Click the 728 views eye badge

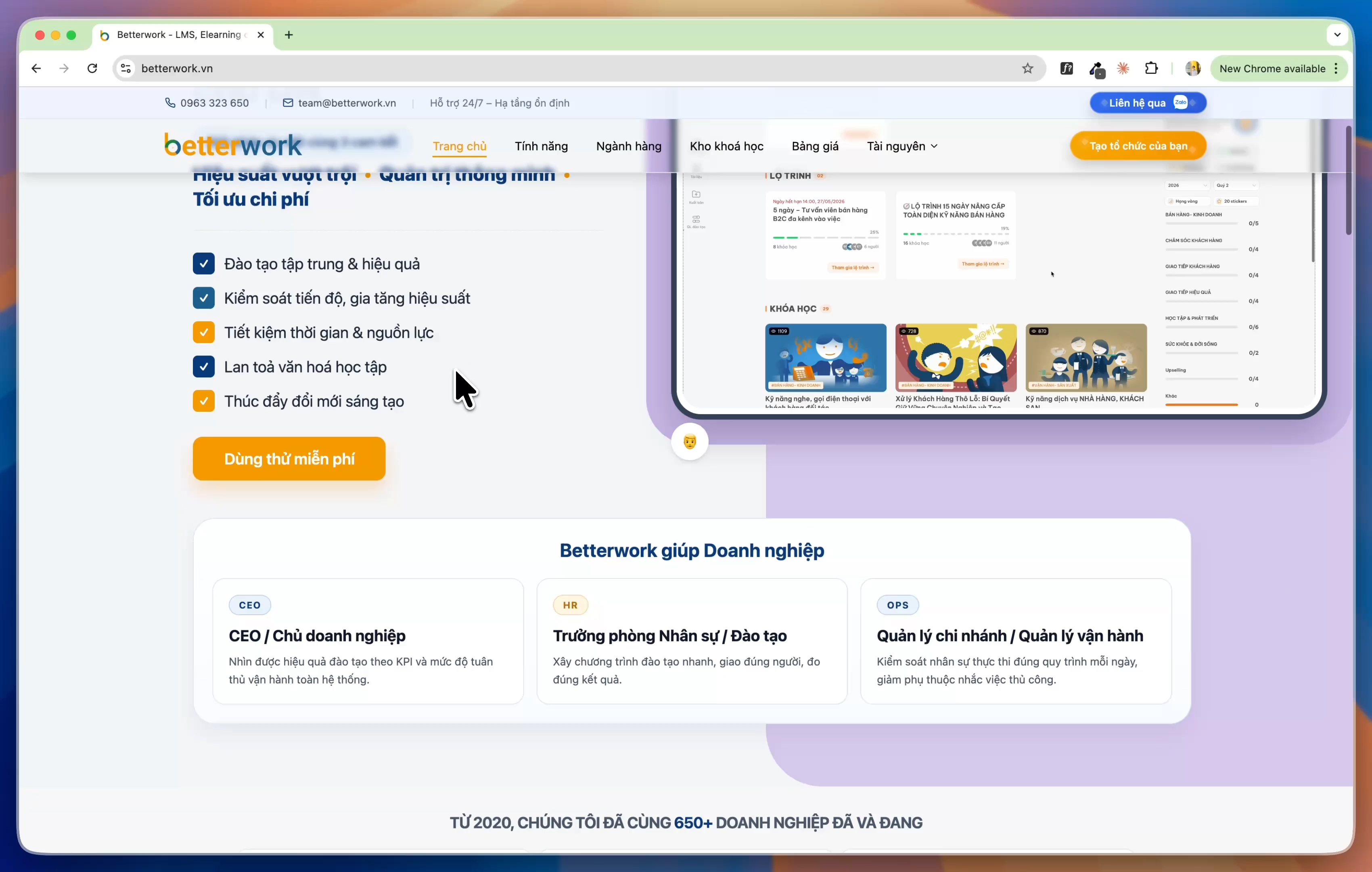[x=909, y=331]
